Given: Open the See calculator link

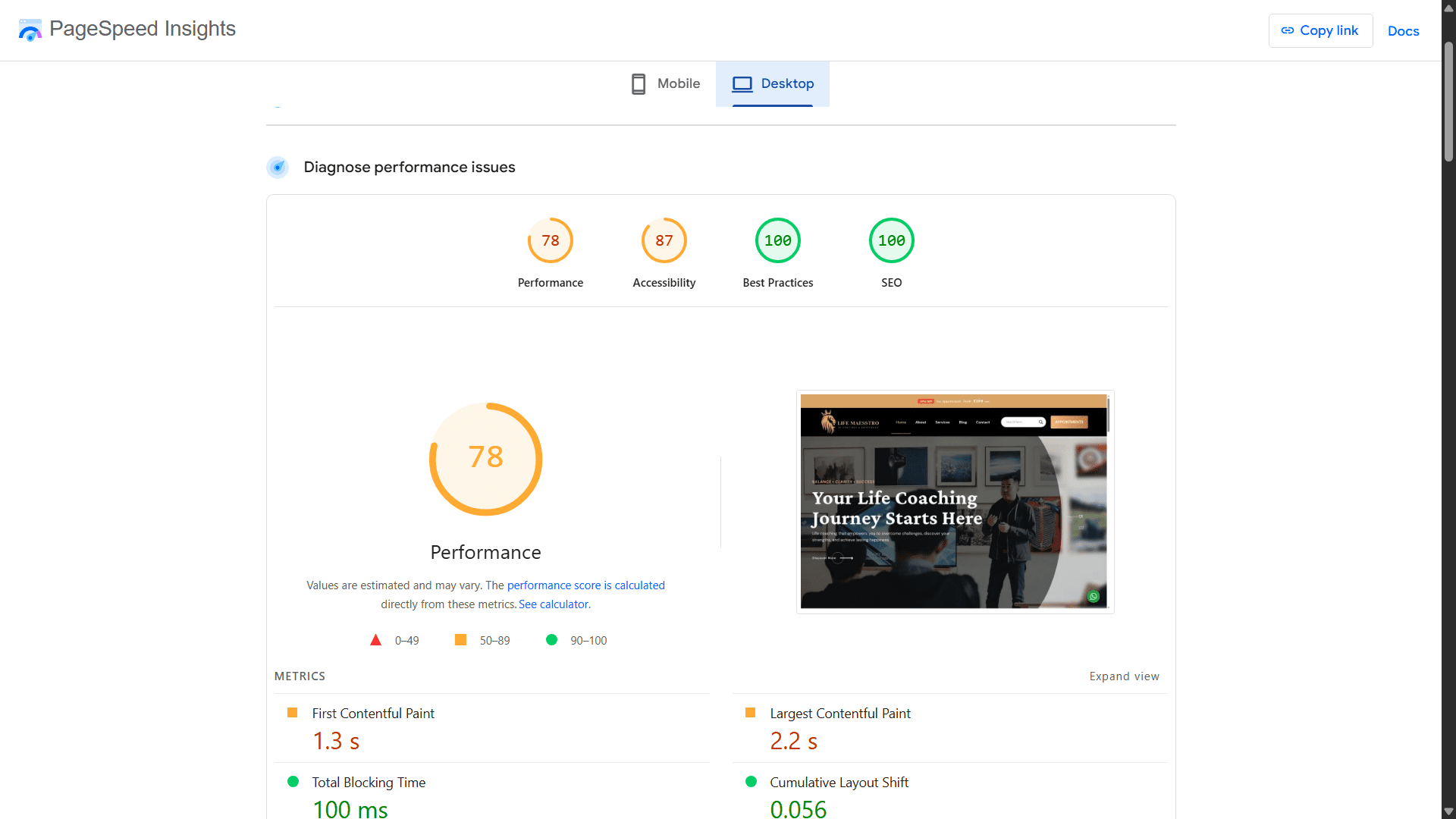Looking at the screenshot, I should point(554,604).
